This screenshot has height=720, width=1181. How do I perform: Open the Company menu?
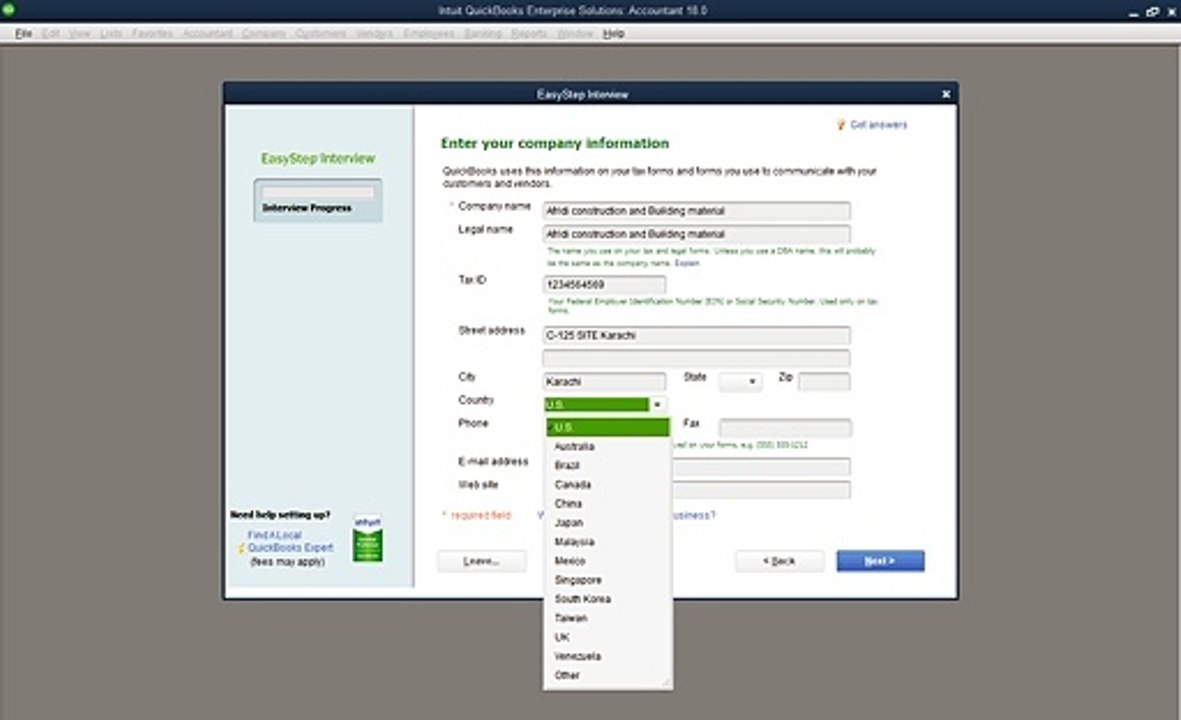pos(264,34)
